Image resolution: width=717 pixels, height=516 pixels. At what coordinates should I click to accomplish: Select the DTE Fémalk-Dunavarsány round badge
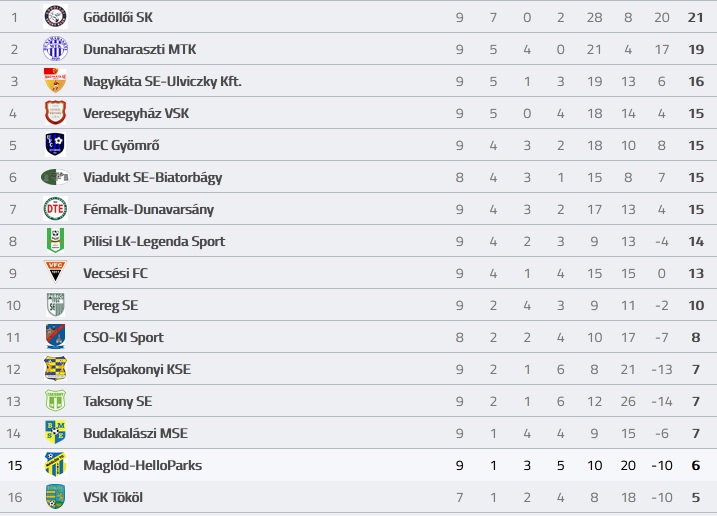pos(55,209)
